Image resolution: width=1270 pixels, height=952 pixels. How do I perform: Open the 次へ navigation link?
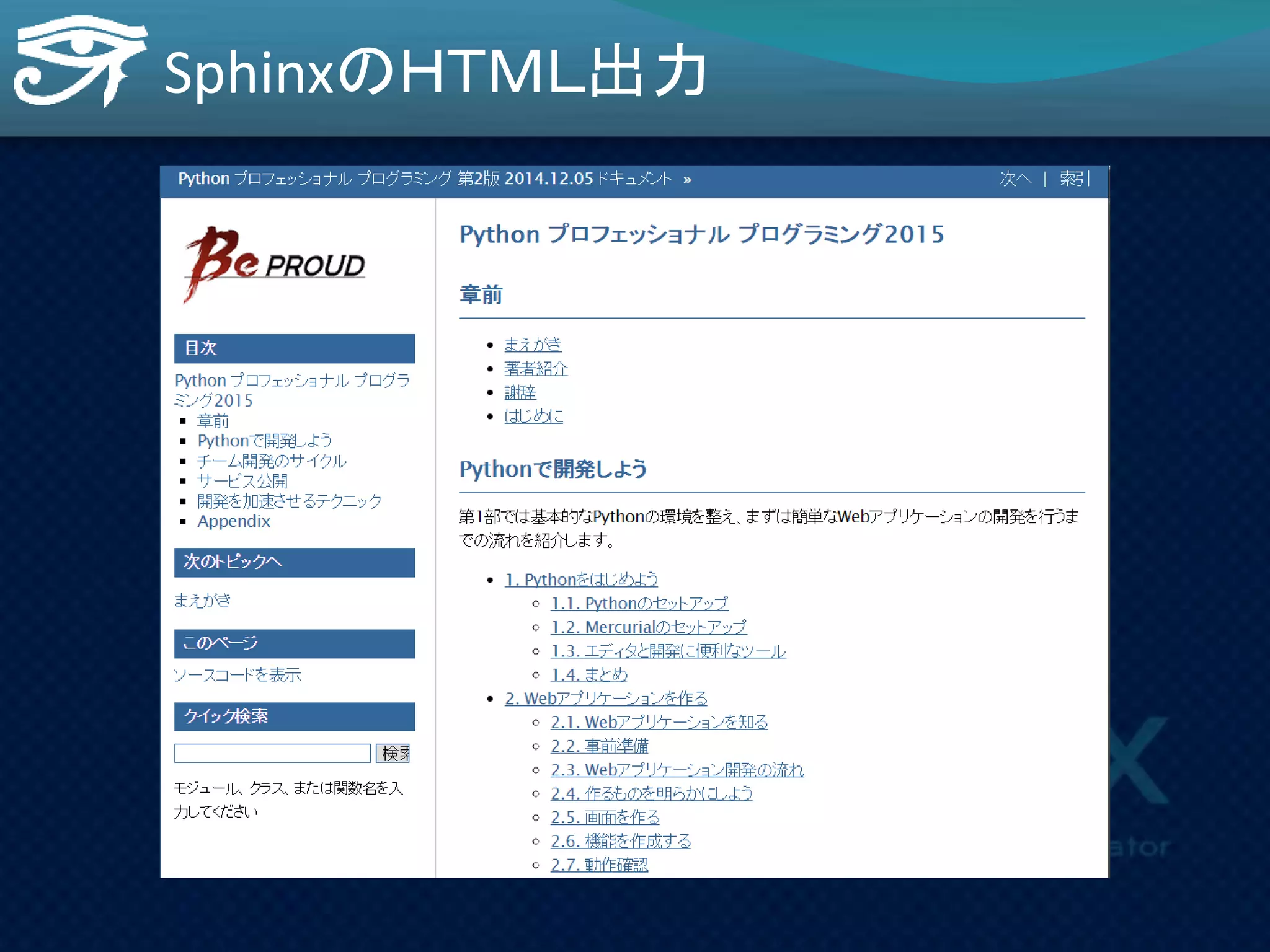[1016, 179]
